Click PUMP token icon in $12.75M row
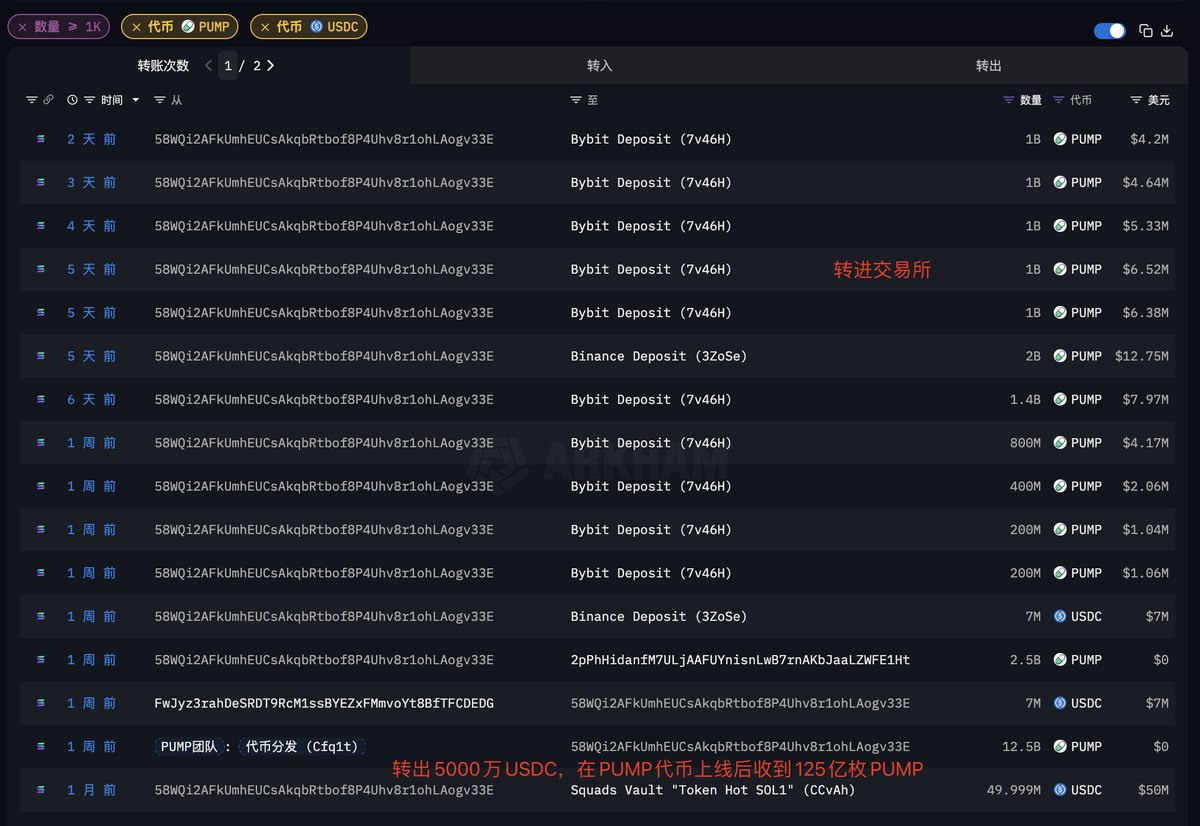This screenshot has width=1200, height=826. pos(1060,356)
